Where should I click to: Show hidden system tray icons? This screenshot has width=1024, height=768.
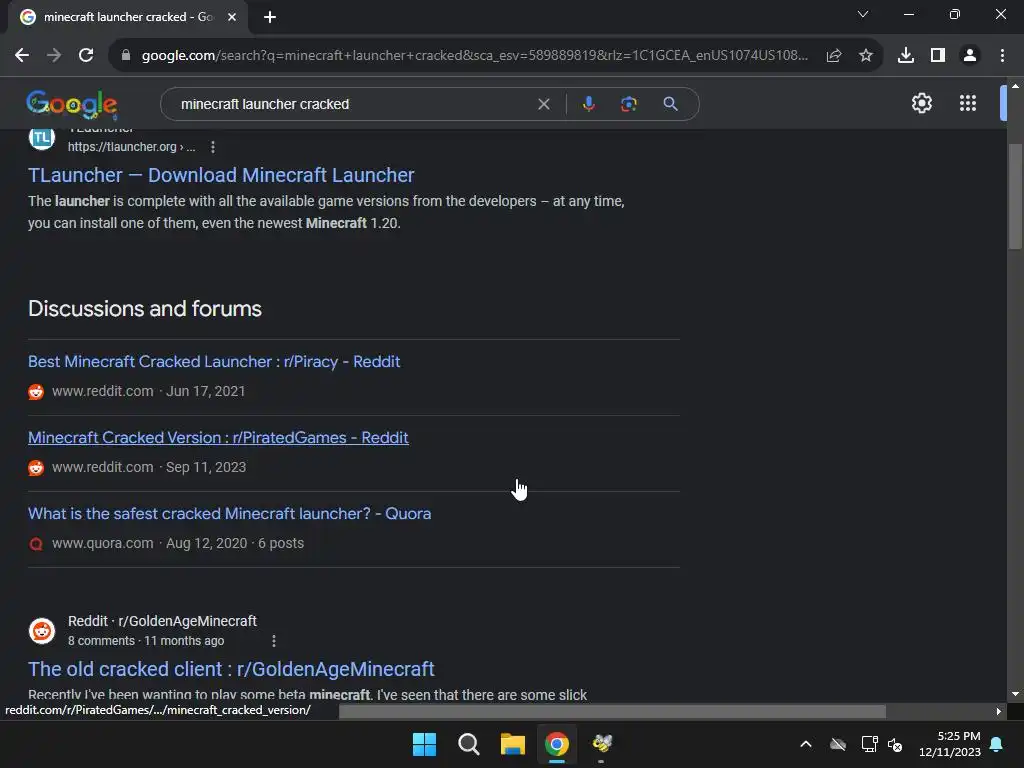tap(806, 744)
